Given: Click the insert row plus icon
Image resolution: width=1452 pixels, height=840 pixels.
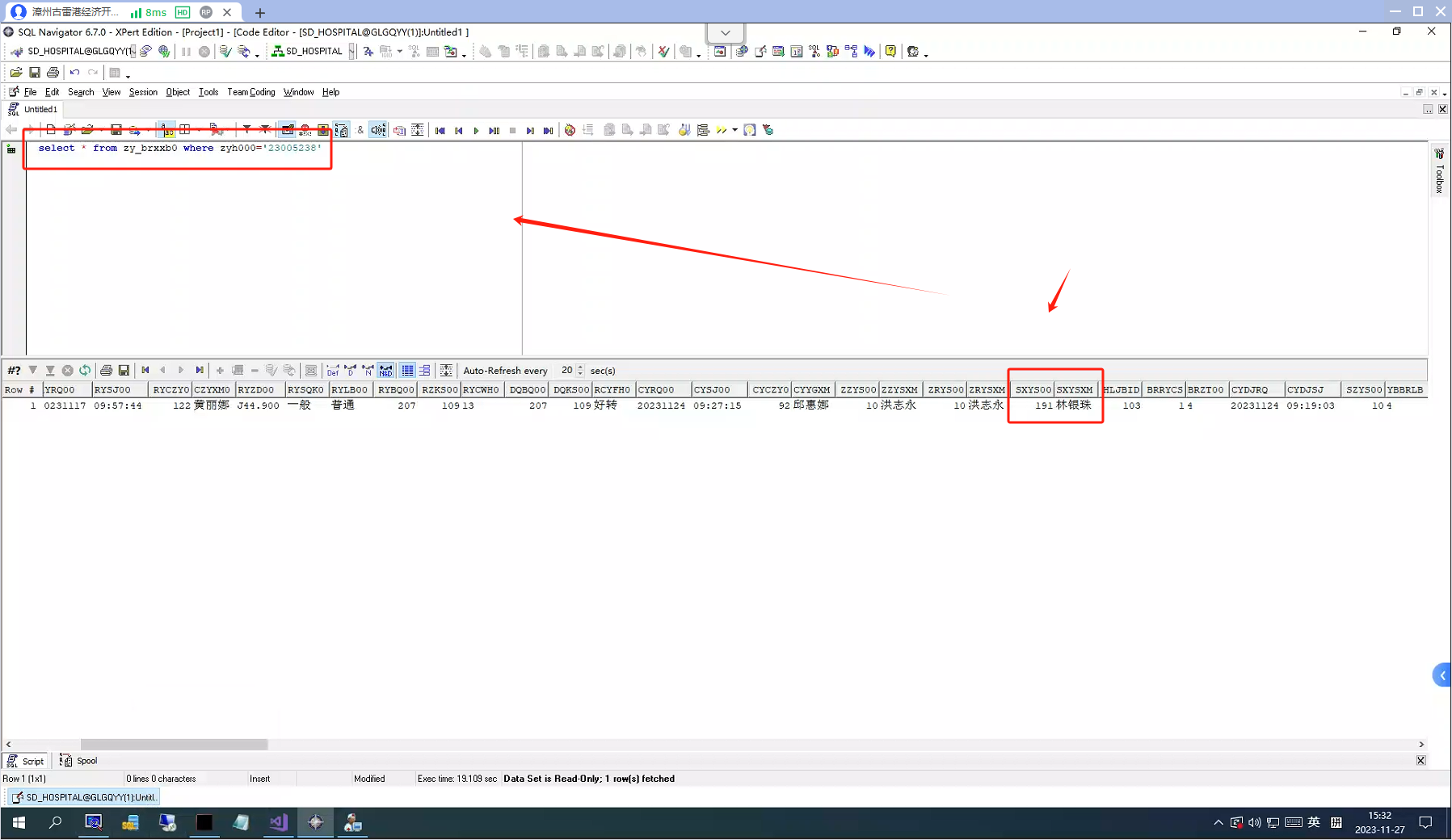Looking at the screenshot, I should point(220,371).
